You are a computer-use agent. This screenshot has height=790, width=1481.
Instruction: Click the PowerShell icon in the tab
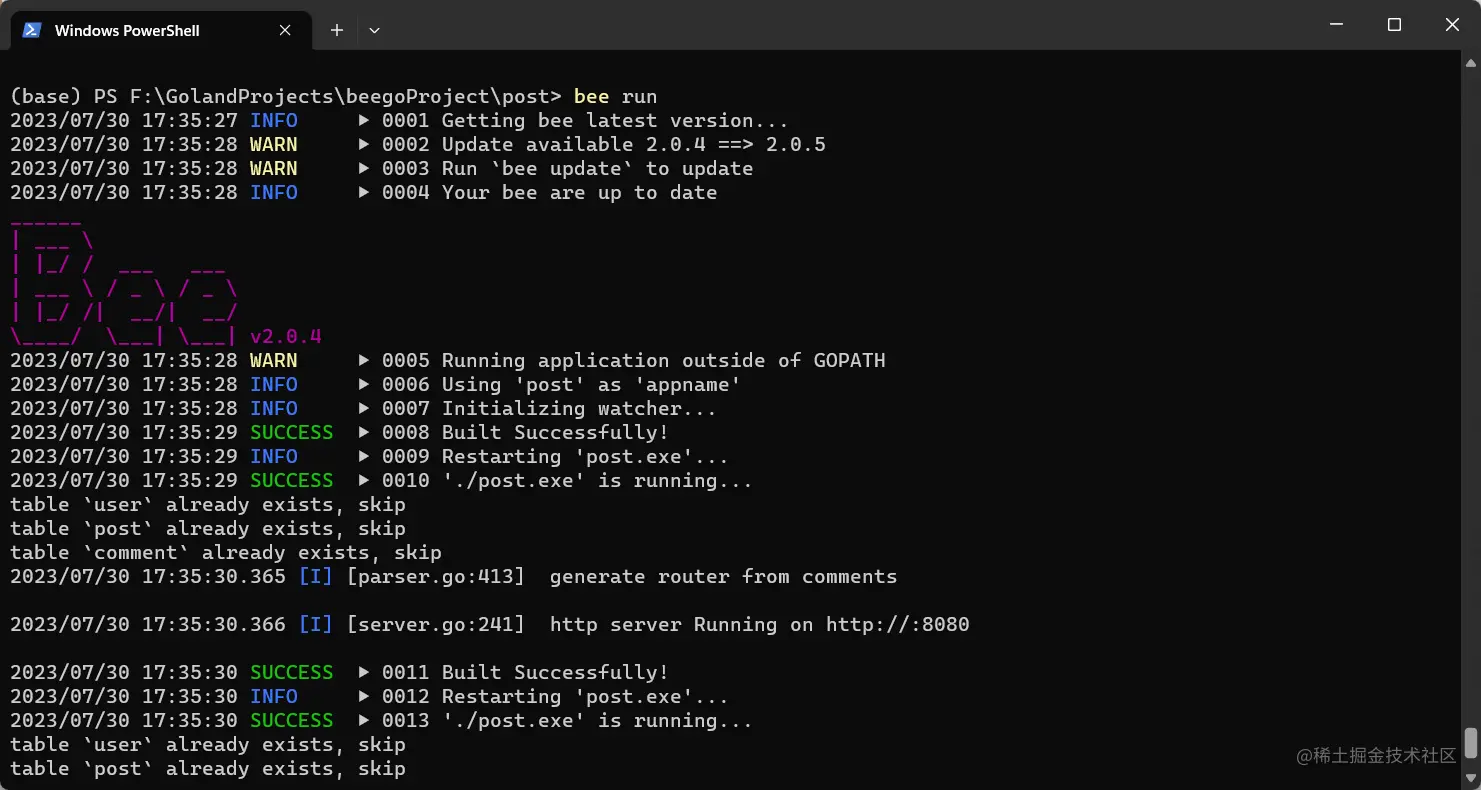click(31, 30)
